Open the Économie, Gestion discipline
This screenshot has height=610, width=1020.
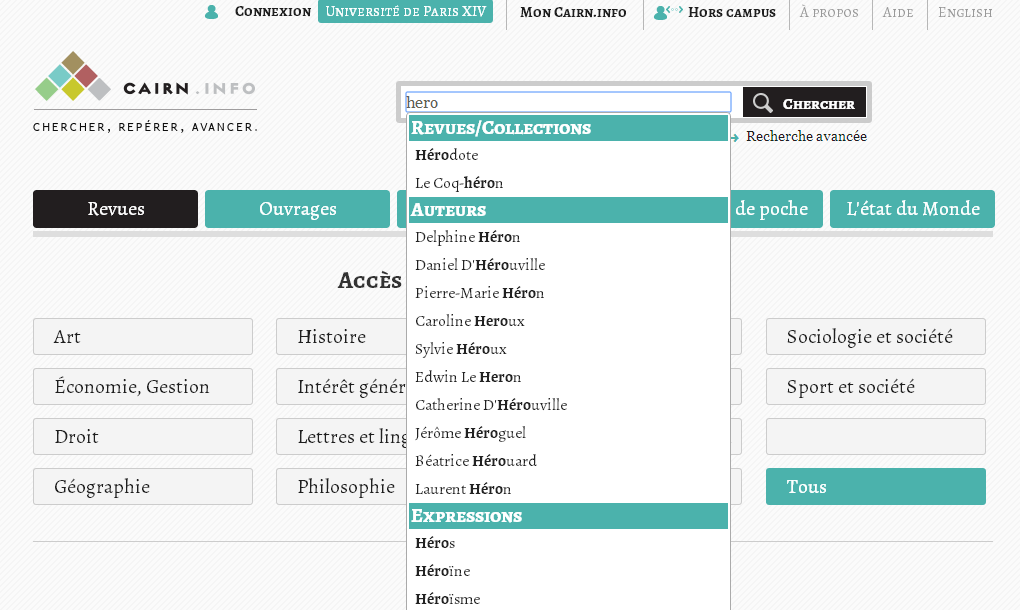143,386
